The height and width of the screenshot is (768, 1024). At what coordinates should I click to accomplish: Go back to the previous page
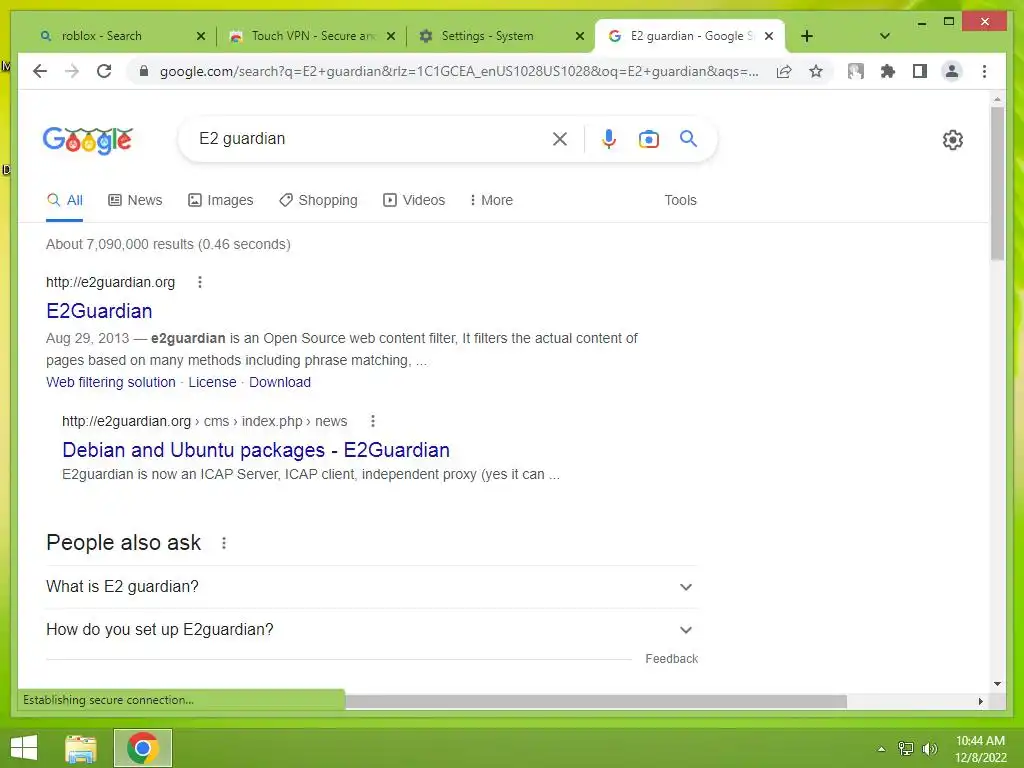40,71
